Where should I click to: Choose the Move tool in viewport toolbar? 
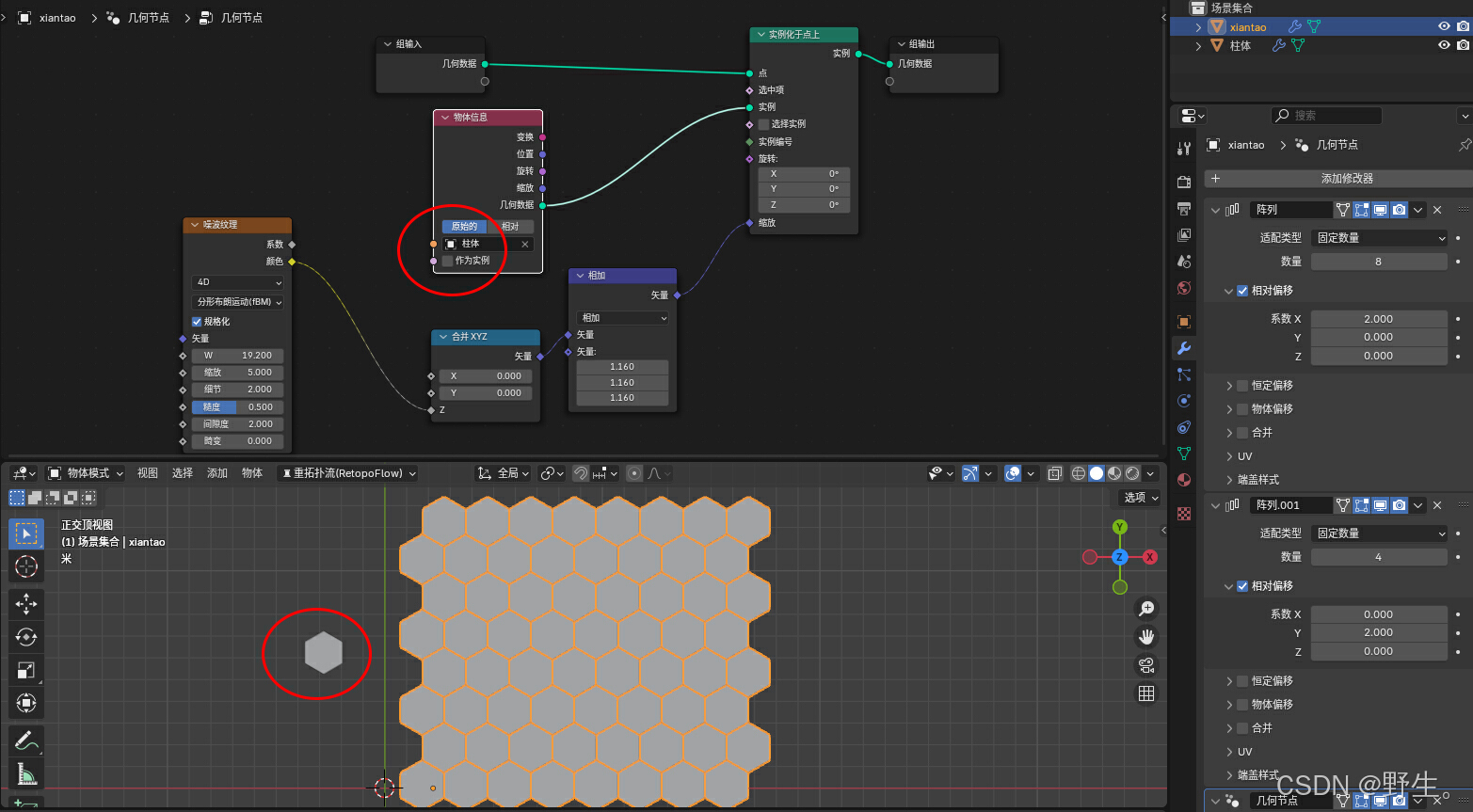(x=26, y=604)
